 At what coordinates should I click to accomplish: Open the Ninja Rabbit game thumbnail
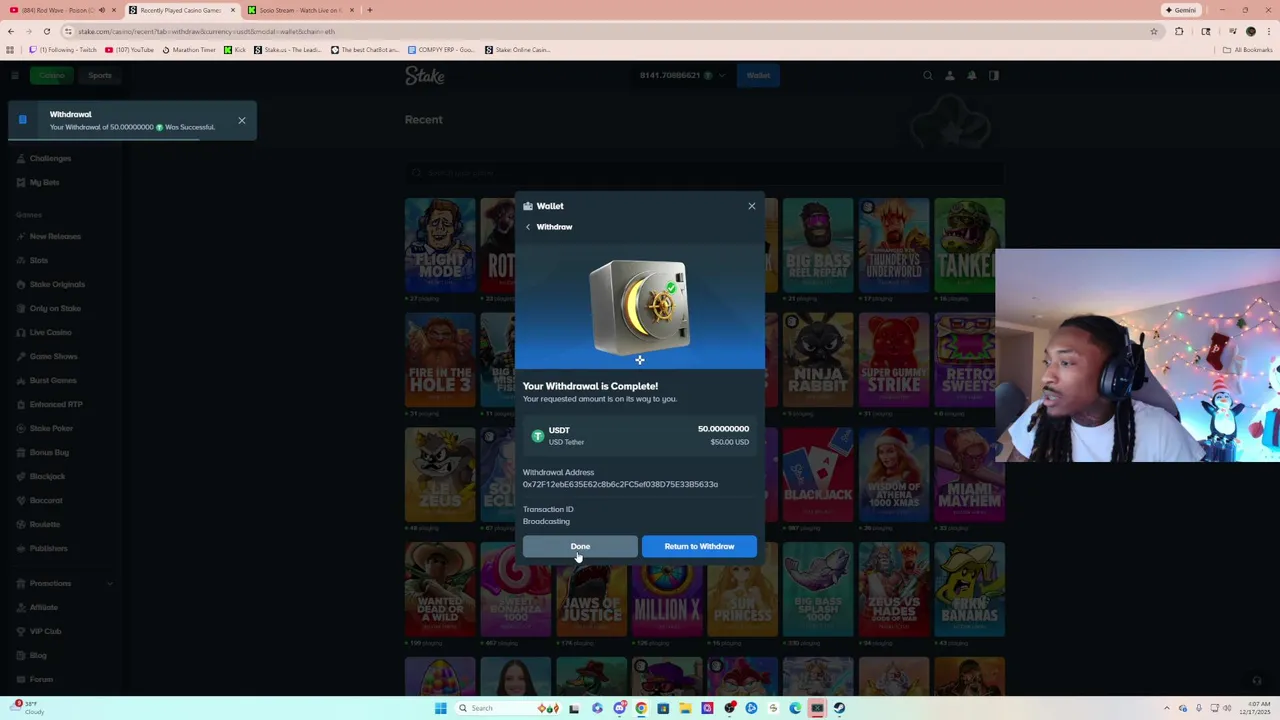tap(818, 360)
